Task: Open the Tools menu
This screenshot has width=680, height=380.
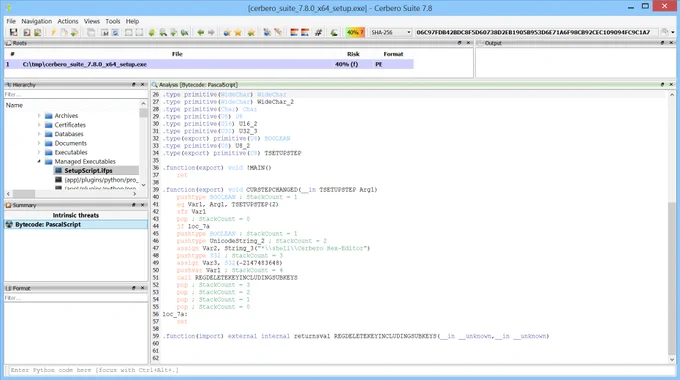Action: (x=113, y=21)
